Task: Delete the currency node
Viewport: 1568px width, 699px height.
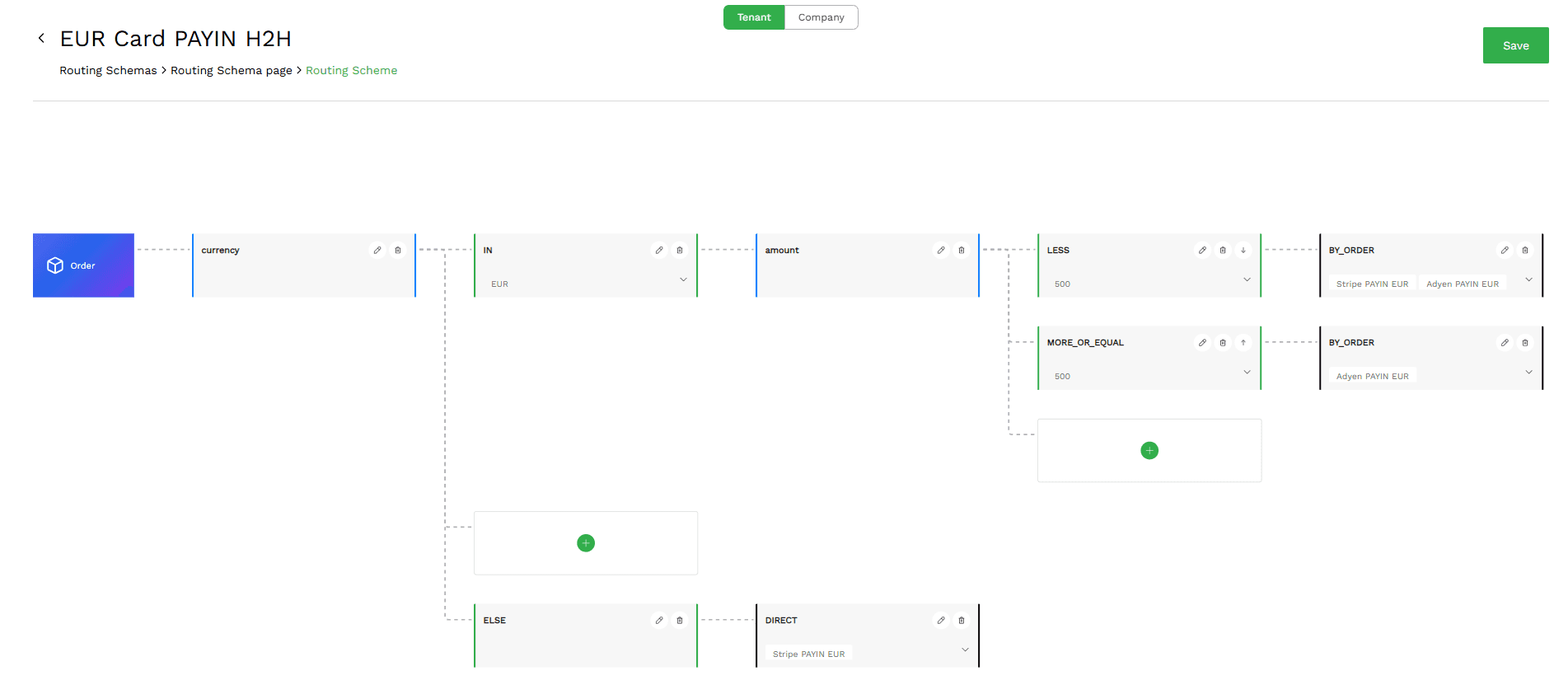Action: [x=398, y=250]
